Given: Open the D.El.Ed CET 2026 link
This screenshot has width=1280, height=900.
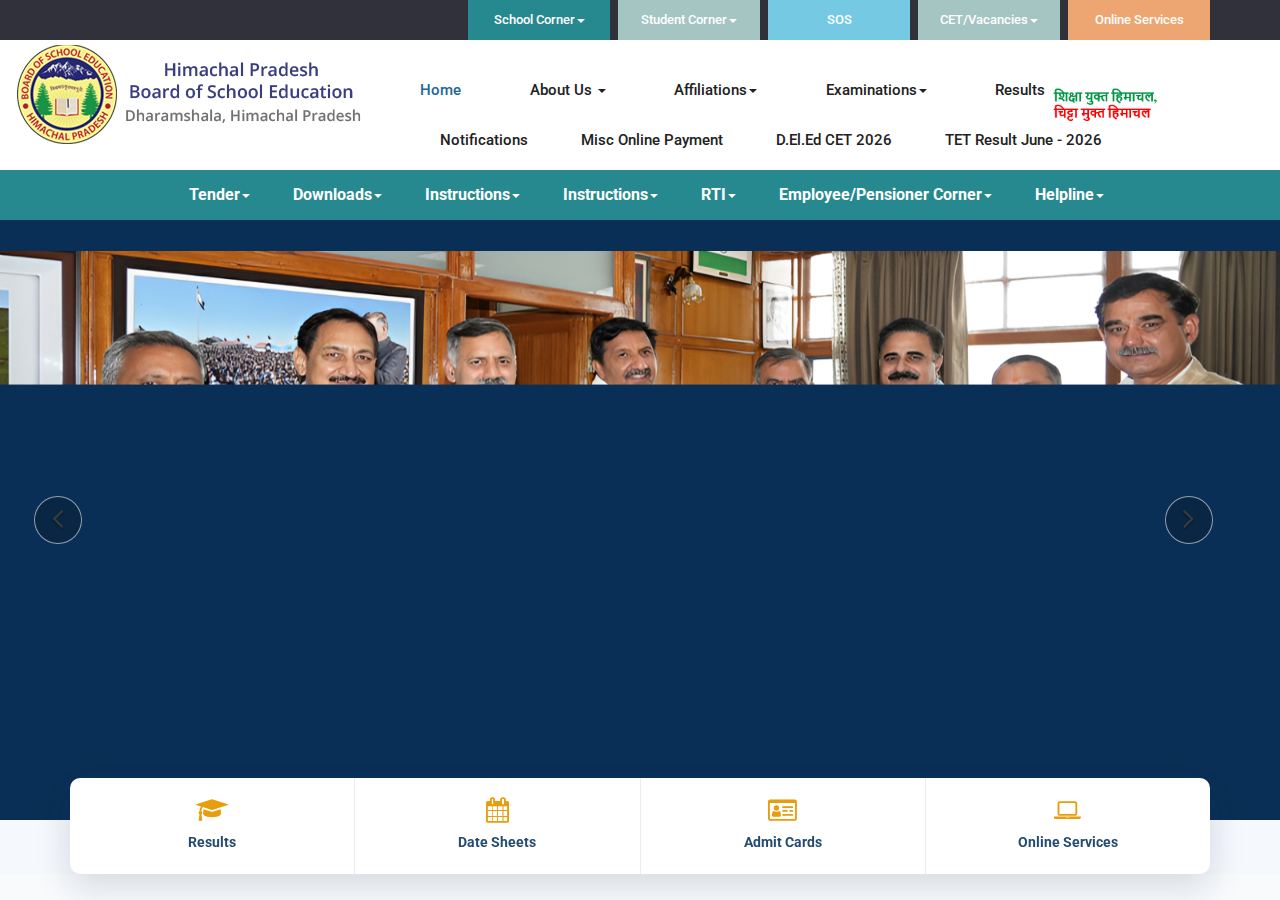Looking at the screenshot, I should click(834, 140).
